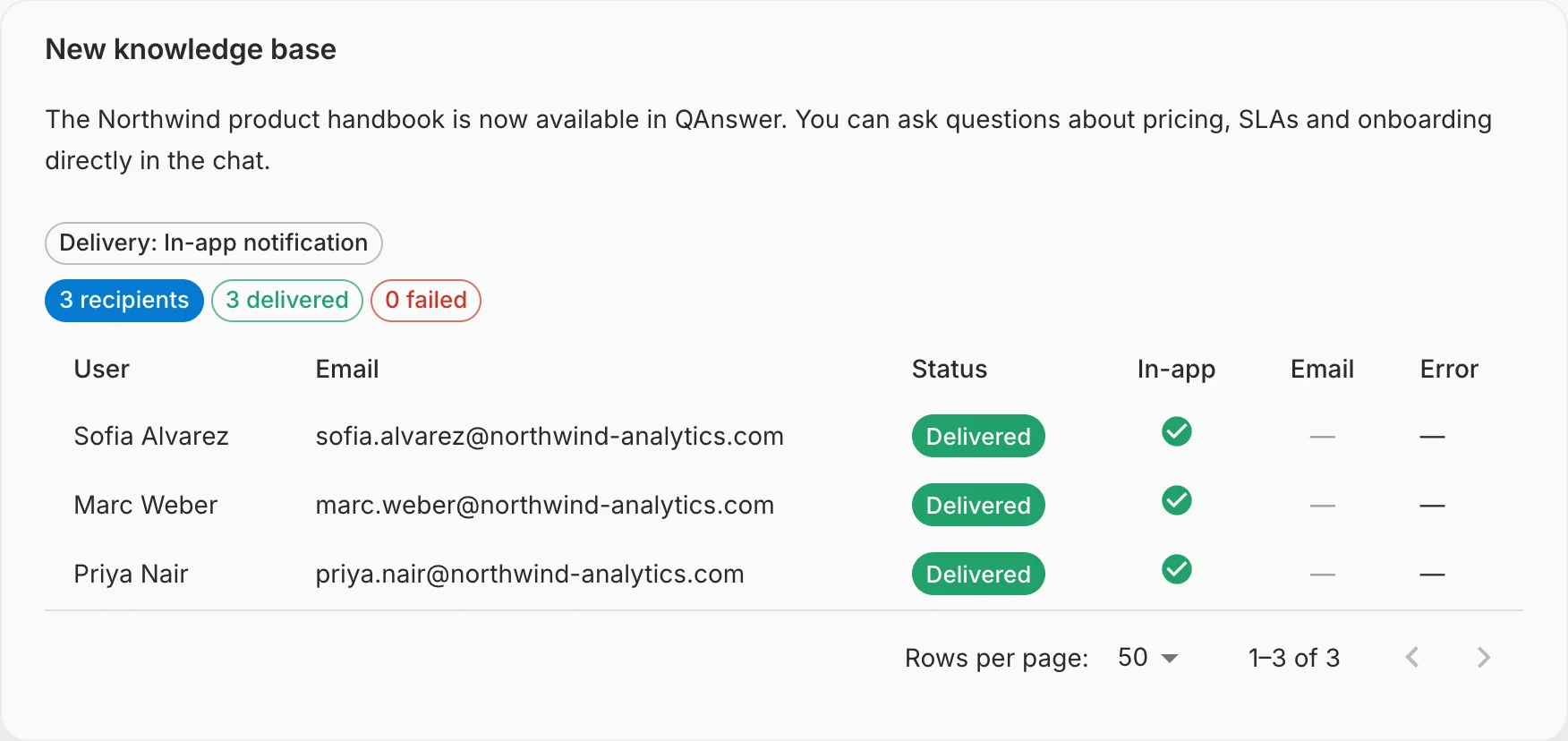This screenshot has width=1568, height=741.
Task: Sort by the Status column header
Action: [950, 369]
